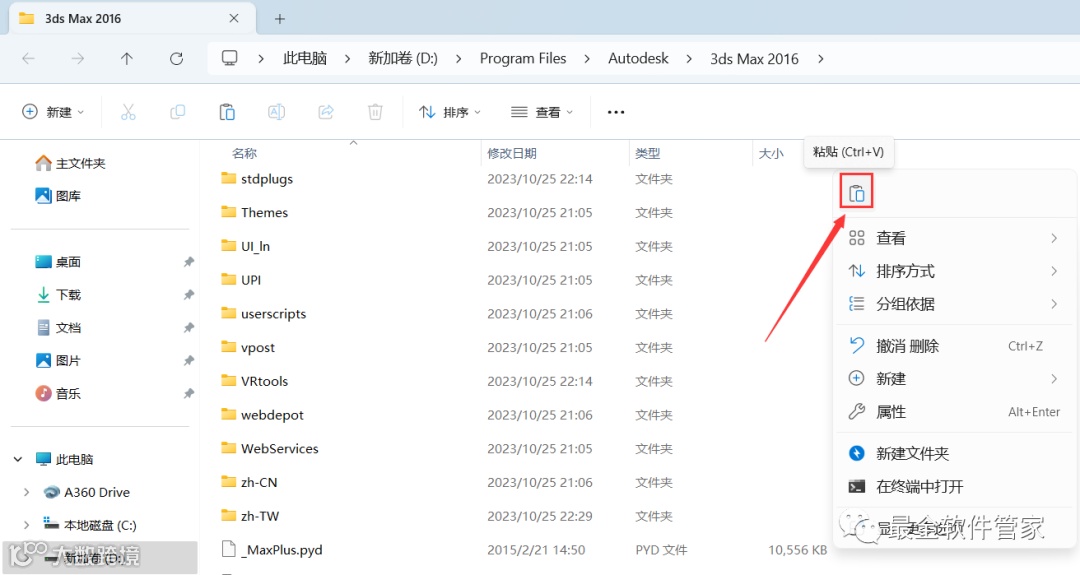Close the 3ds Max 2016 tab
Screen dimensions: 1080x575
(234, 19)
